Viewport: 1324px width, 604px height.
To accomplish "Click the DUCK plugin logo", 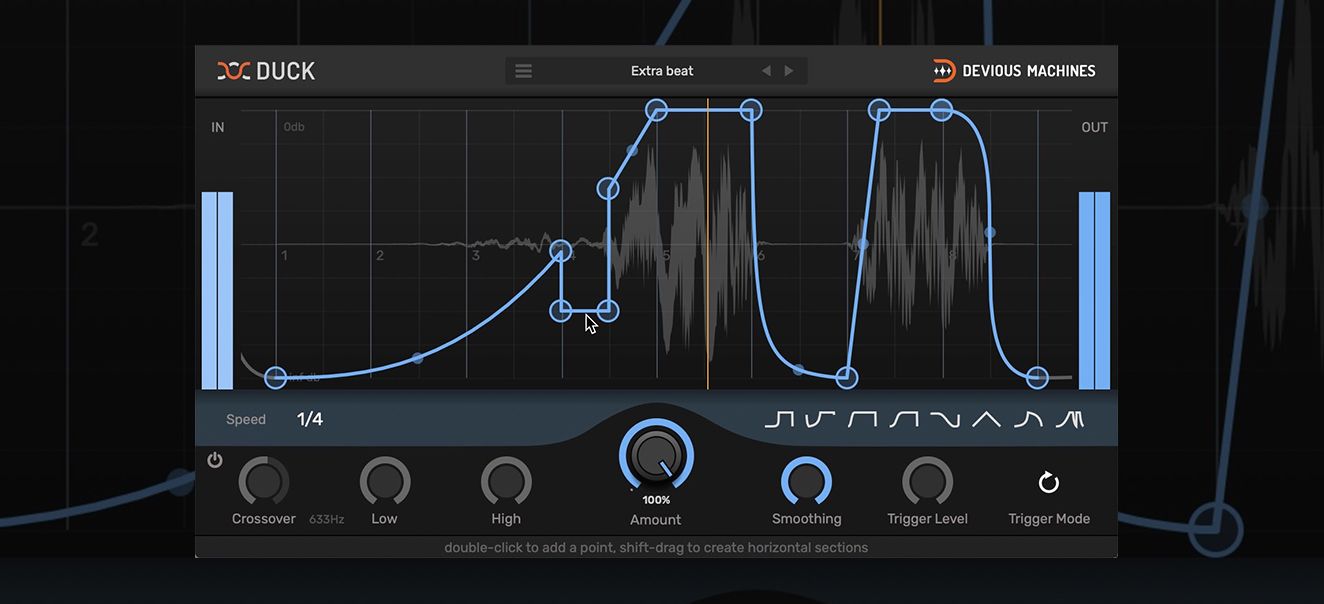I will 266,71.
